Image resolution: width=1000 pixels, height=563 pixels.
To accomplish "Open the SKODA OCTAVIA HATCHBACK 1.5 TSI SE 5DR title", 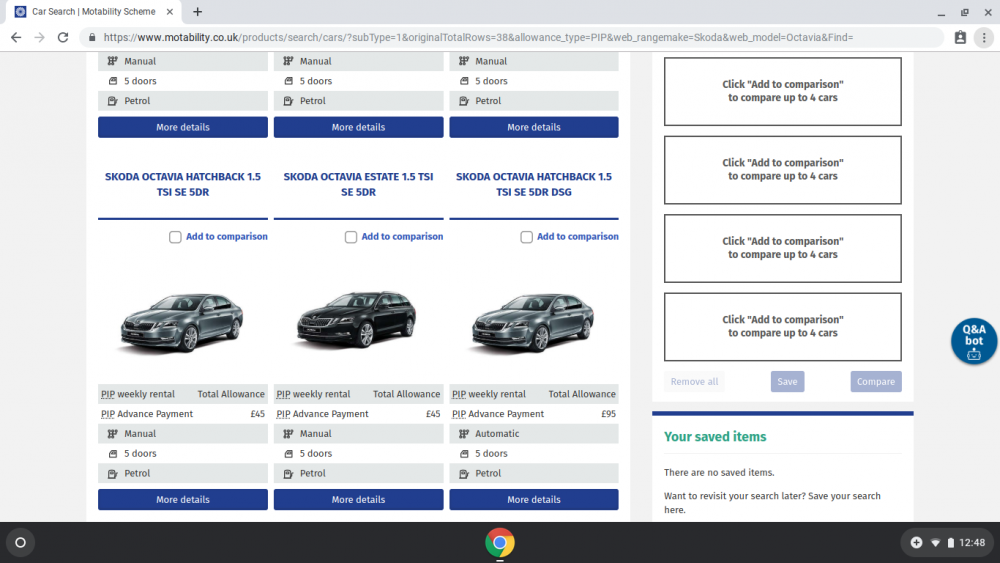I will point(183,184).
